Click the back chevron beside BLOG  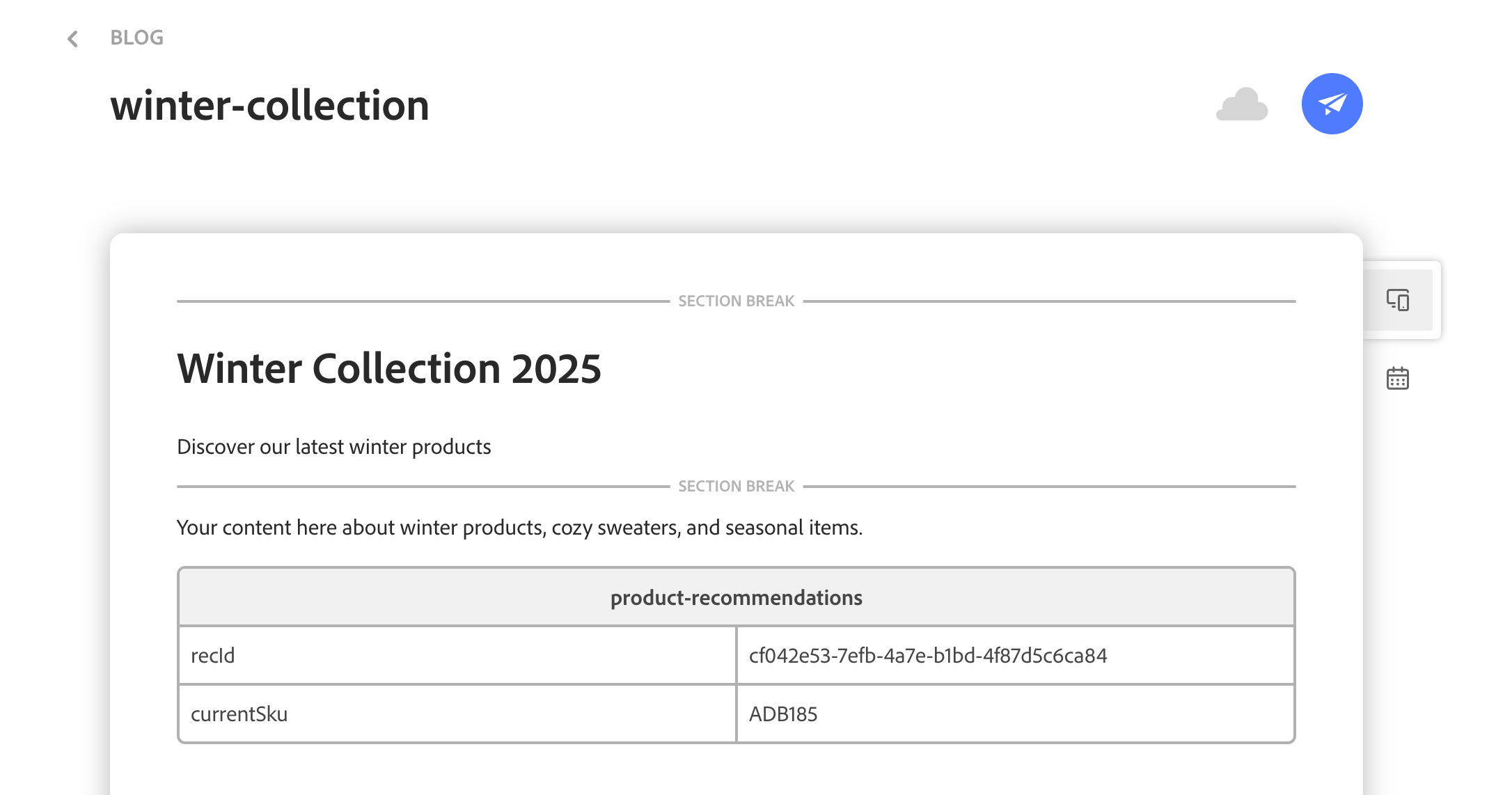(72, 38)
